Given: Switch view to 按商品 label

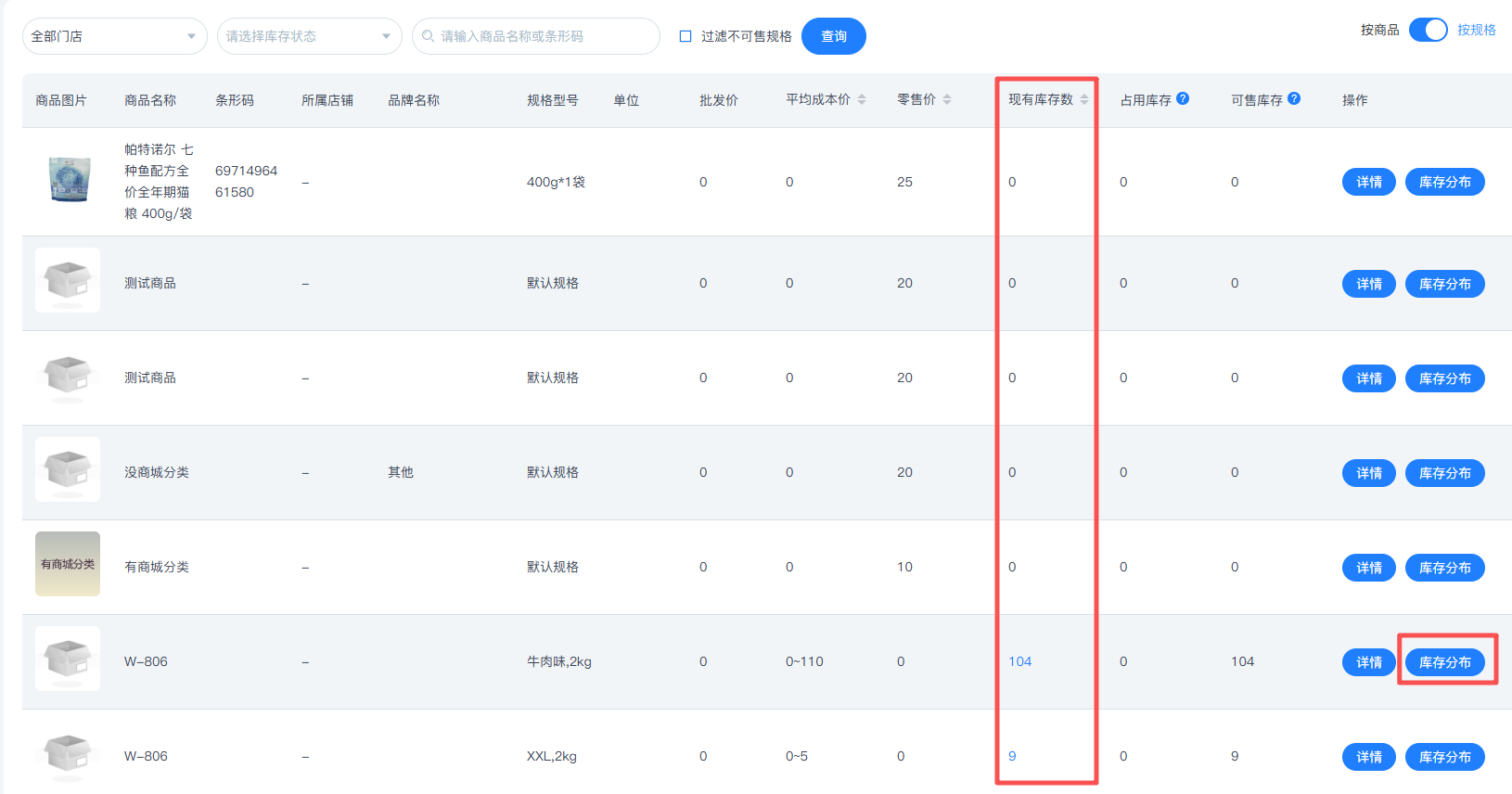Looking at the screenshot, I should (1379, 30).
